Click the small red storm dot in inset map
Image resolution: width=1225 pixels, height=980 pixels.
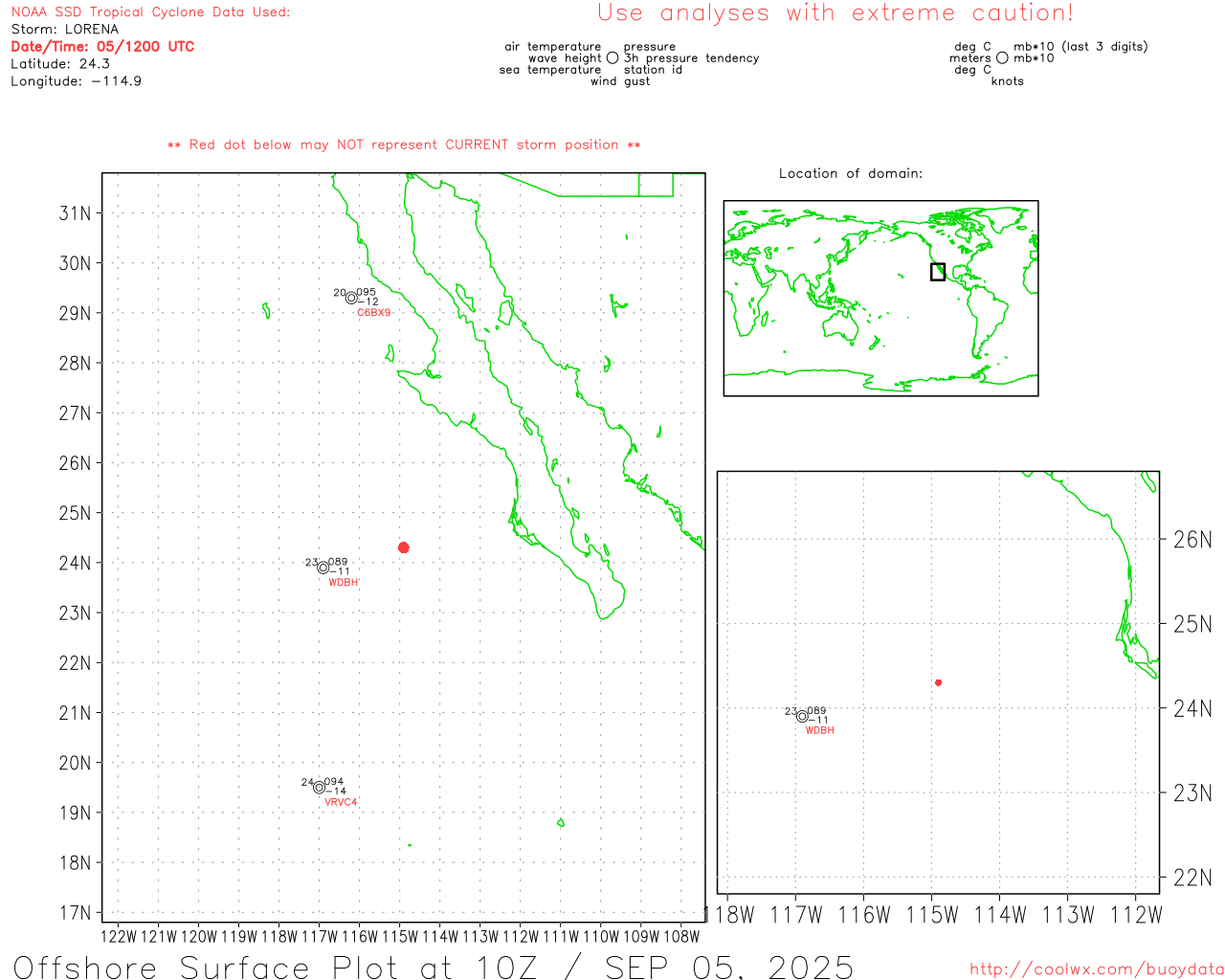coord(939,682)
